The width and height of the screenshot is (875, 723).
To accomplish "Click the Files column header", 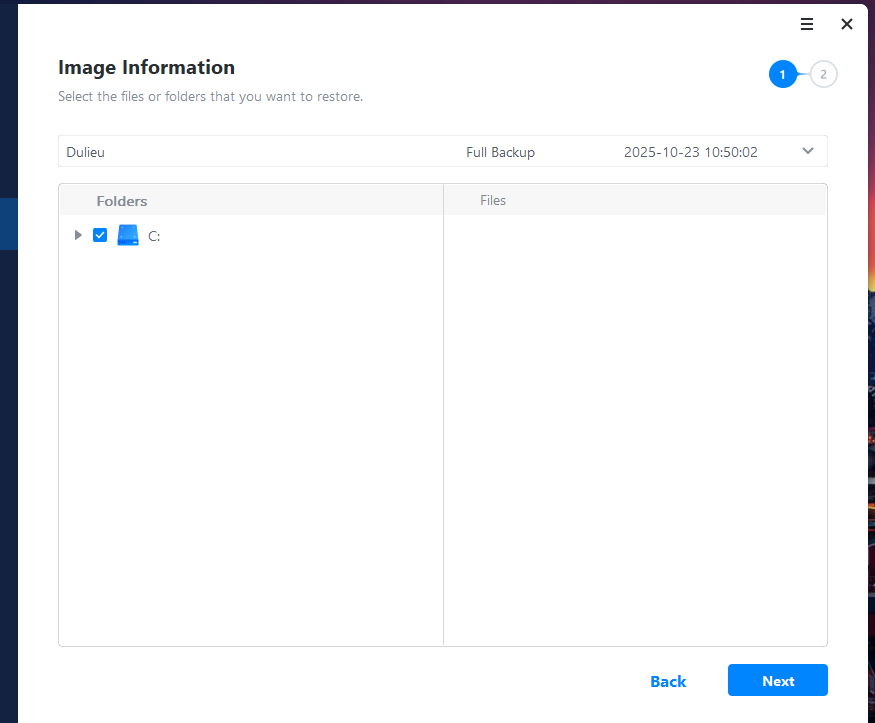I will tap(493, 201).
